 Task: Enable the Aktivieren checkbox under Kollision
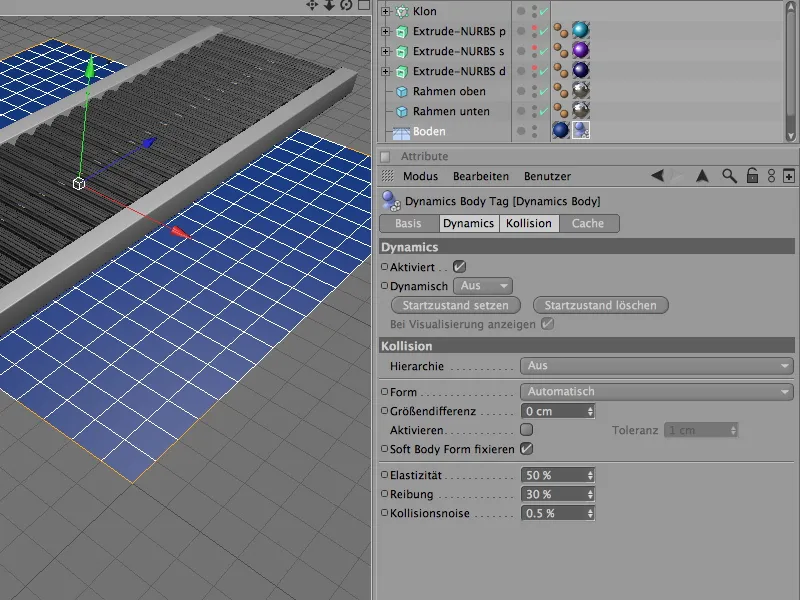click(x=527, y=430)
